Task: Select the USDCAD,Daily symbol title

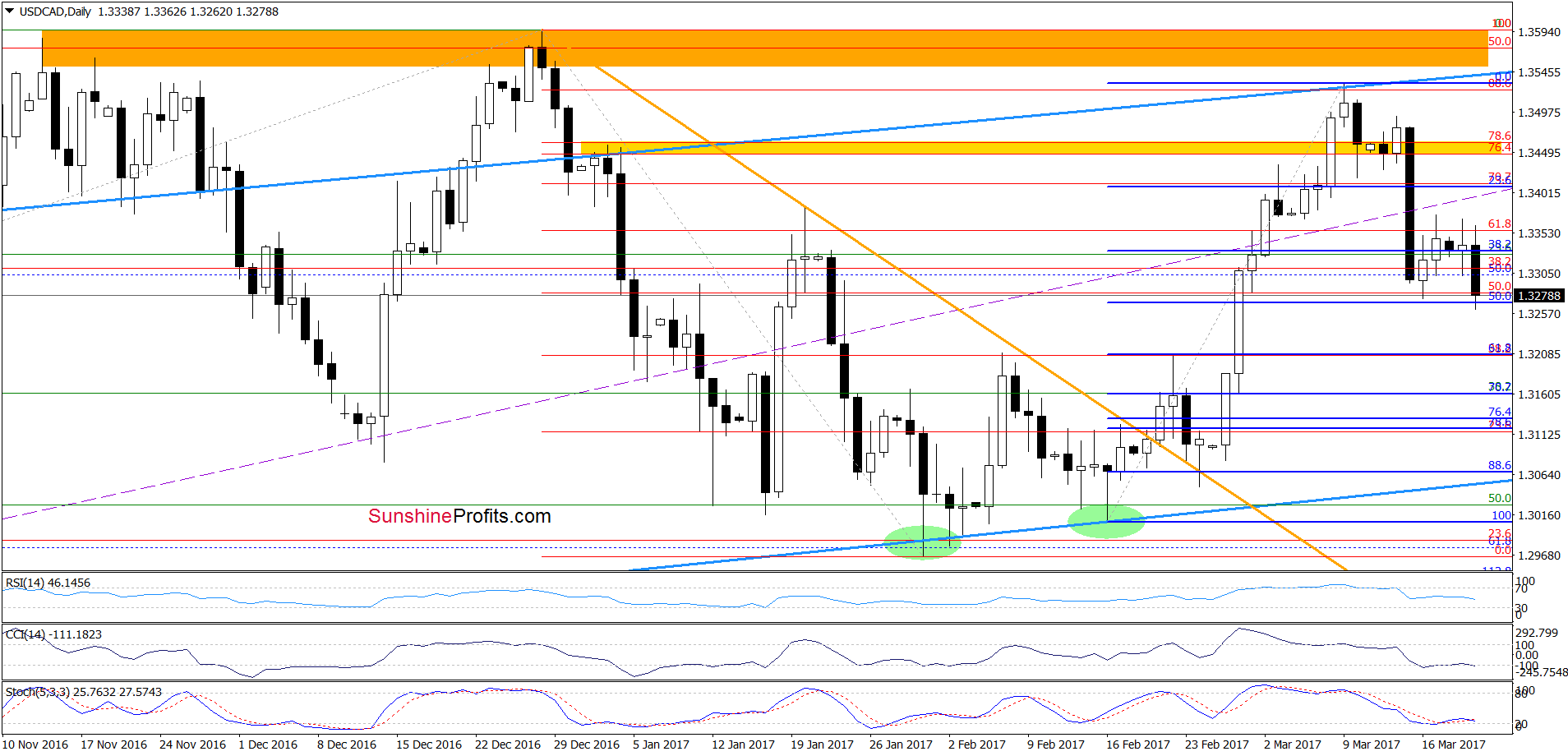Action: 55,12
